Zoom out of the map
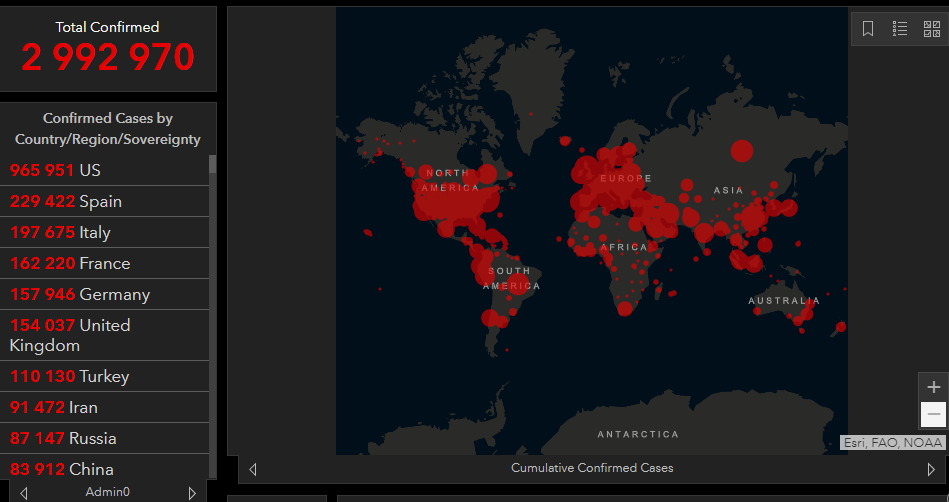Viewport: 949px width, 502px height. tap(933, 414)
